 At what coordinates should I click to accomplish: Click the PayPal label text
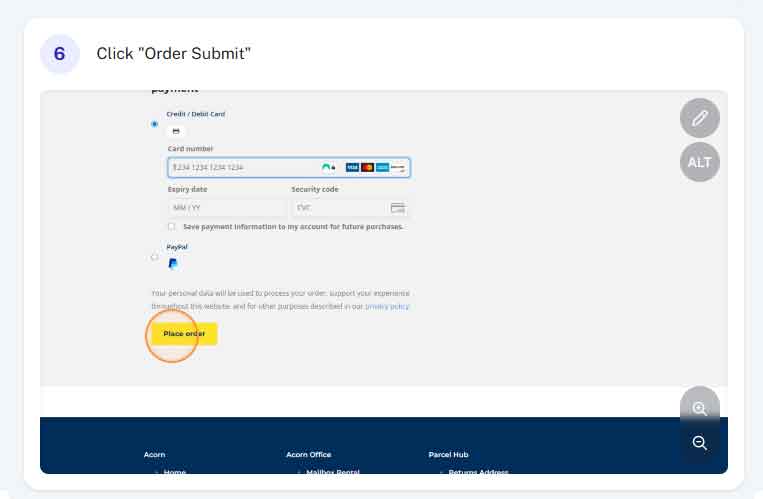click(x=177, y=247)
